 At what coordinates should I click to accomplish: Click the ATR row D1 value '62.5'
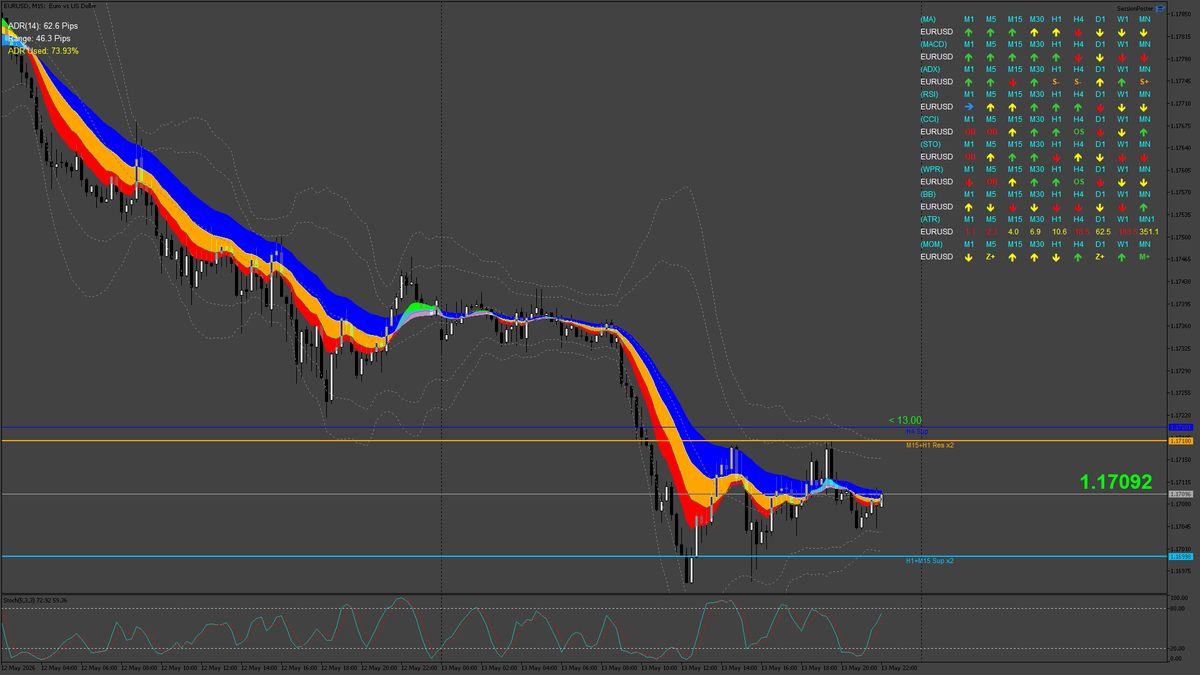coord(1103,231)
